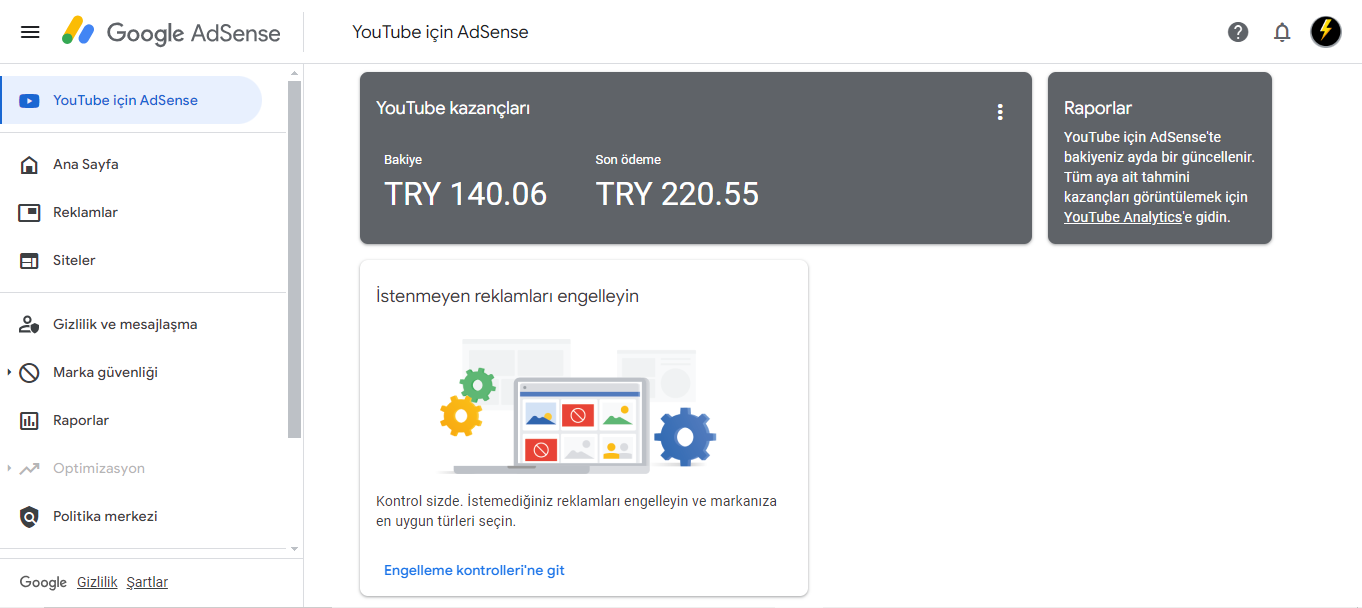Click Son ödeme amount TRY 220.55
Screen dimensions: 1362x608
pyautogui.click(x=677, y=194)
